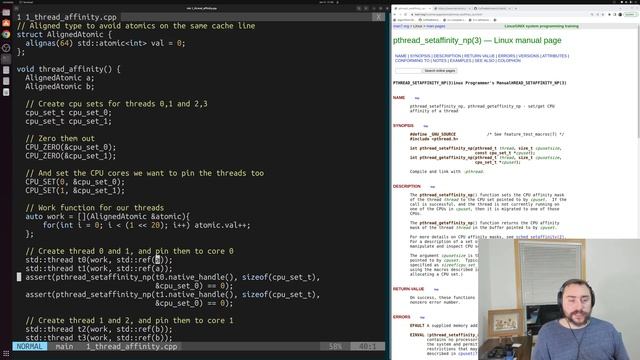The height and width of the screenshot is (360, 640).
Task: Click statusline filename 1_thread_affinity.cpp
Action: coord(131,347)
